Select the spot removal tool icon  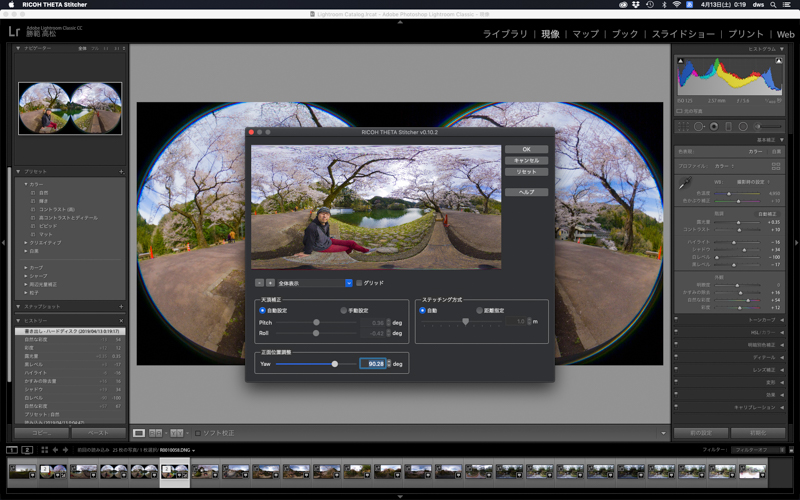point(699,126)
